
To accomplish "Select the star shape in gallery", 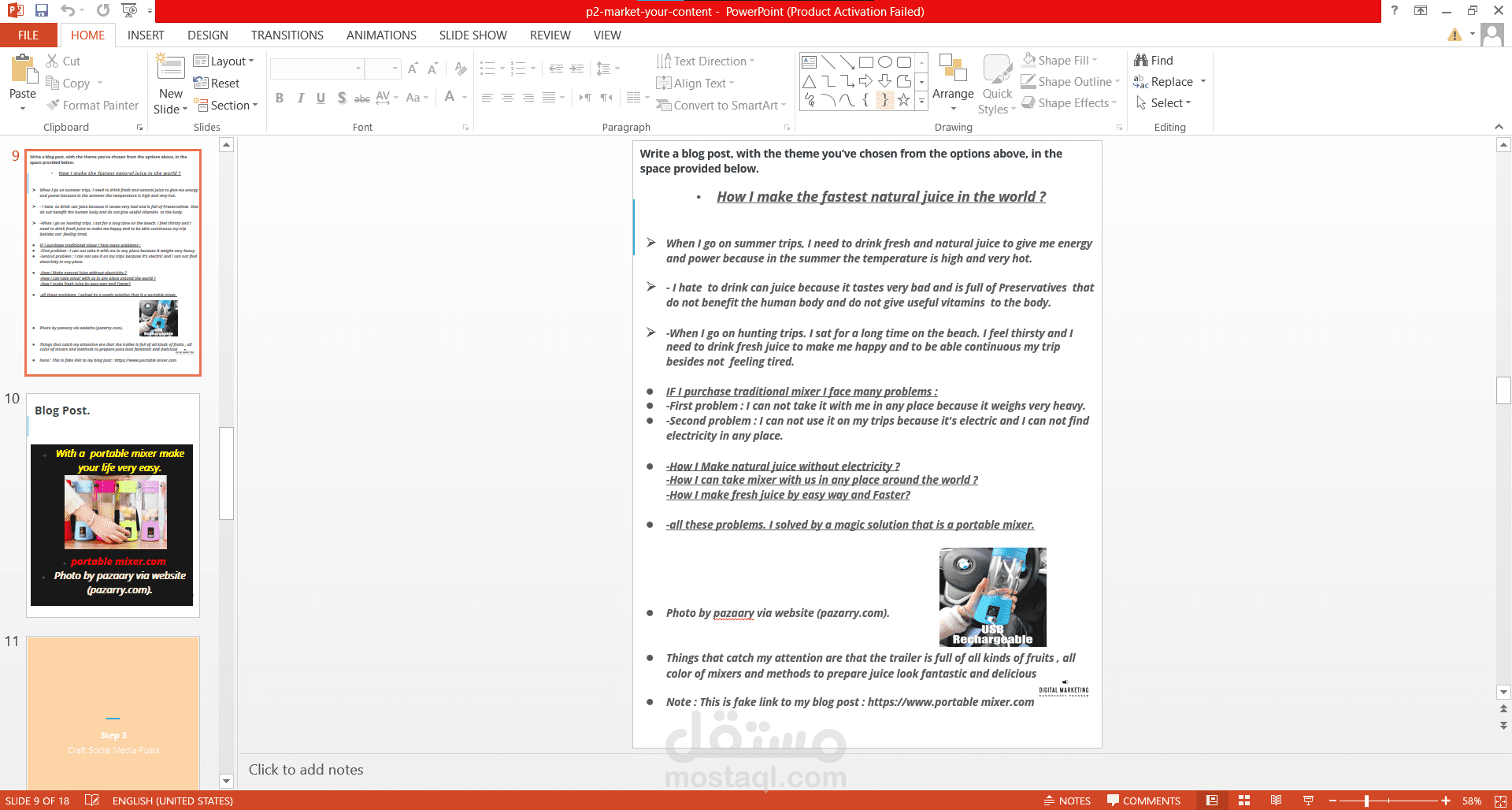I will click(x=903, y=100).
